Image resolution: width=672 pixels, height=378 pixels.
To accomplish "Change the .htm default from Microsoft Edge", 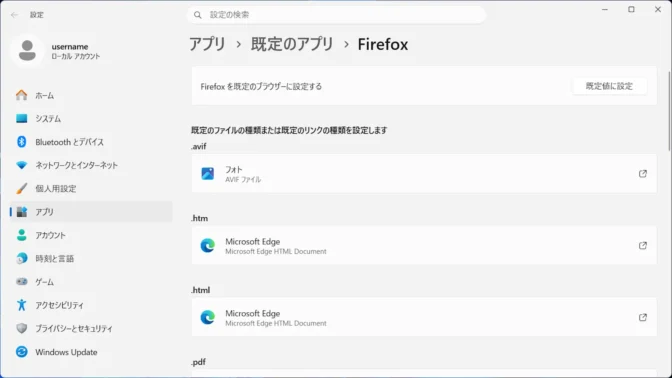I will click(x=424, y=246).
